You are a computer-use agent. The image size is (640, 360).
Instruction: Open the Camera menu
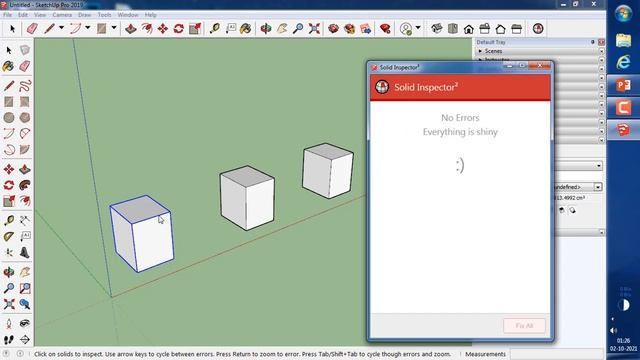62,15
